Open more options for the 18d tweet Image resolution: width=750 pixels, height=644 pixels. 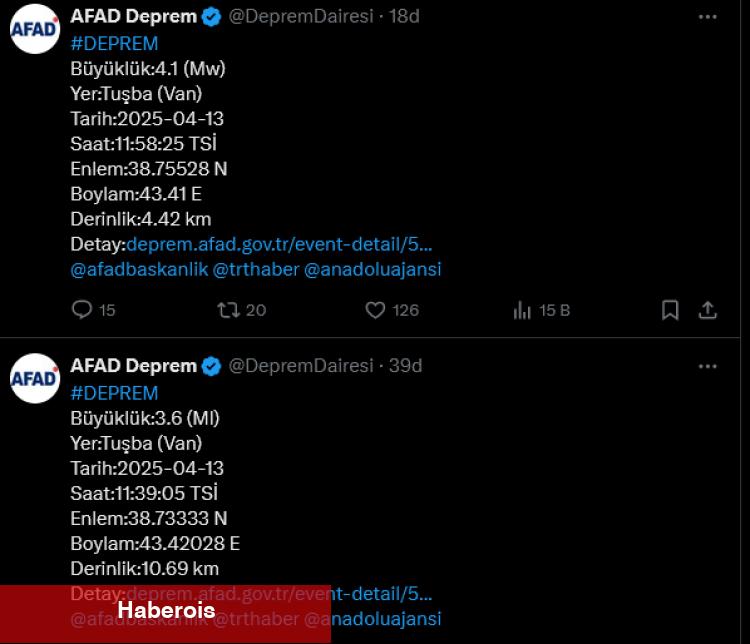pyautogui.click(x=707, y=17)
